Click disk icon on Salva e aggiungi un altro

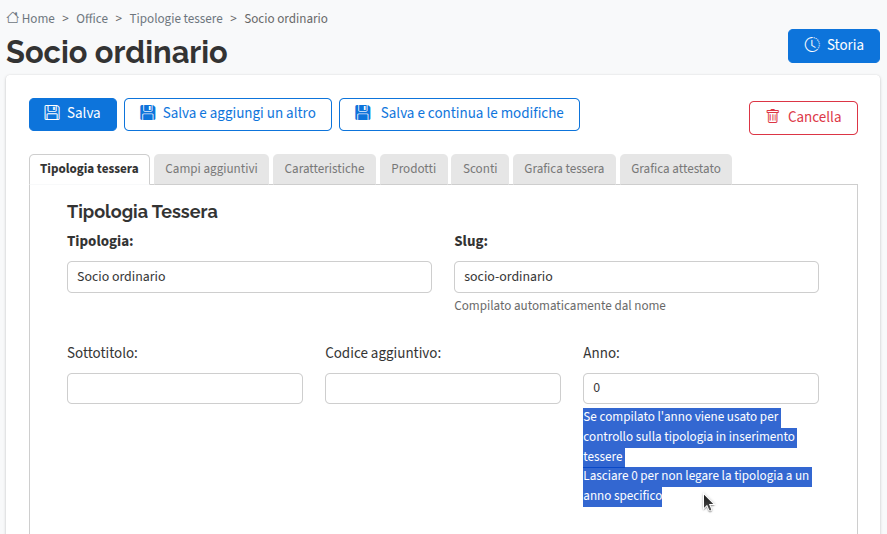pyautogui.click(x=148, y=114)
